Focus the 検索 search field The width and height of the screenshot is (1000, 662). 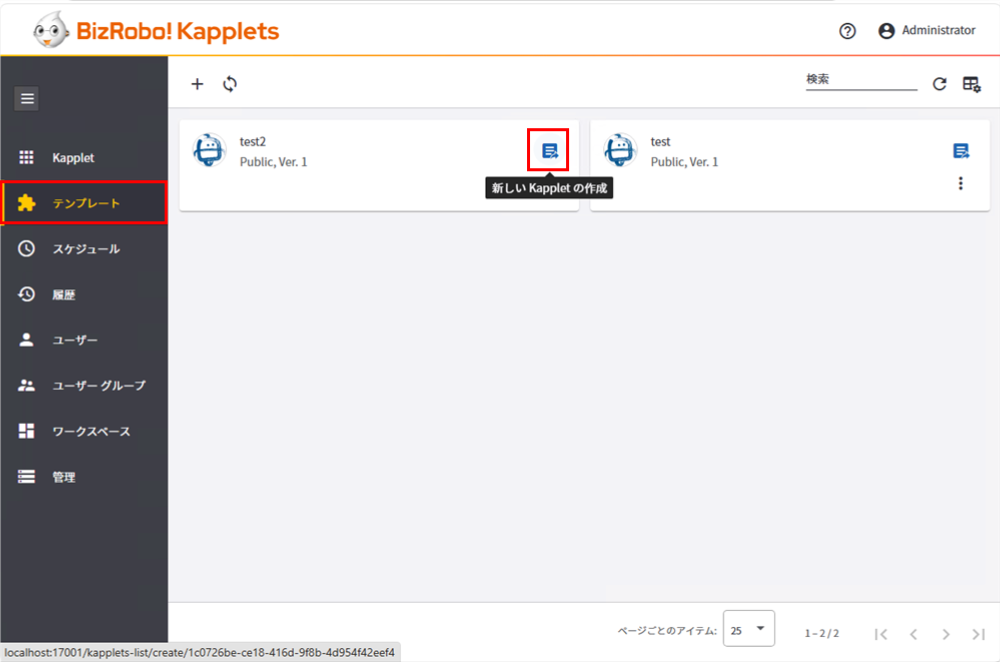click(861, 80)
